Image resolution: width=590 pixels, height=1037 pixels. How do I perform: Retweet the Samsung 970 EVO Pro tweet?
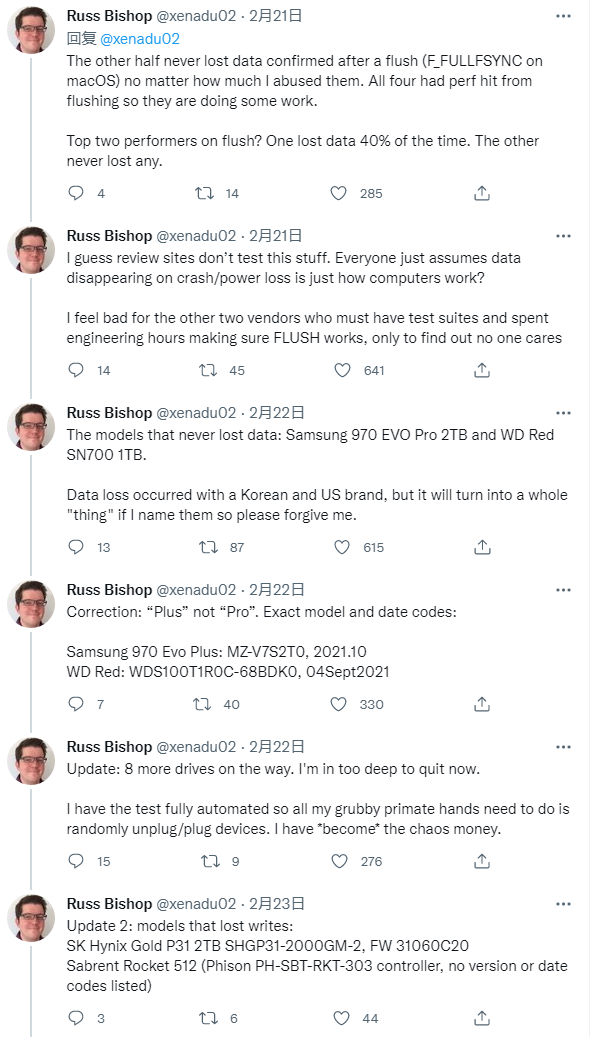pos(208,547)
